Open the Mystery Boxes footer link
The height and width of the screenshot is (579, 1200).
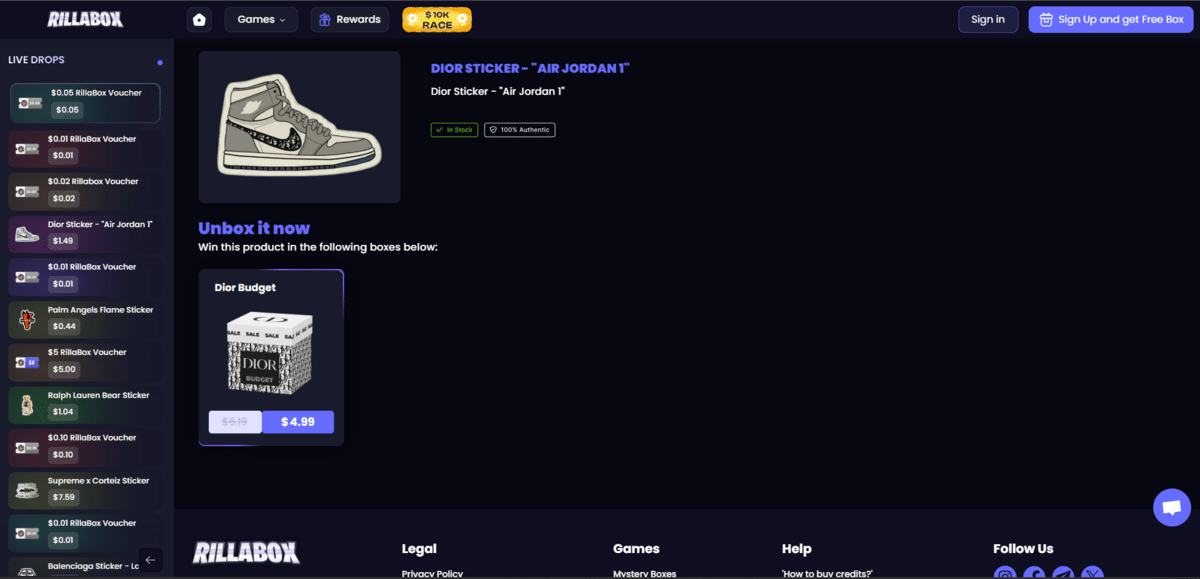coord(644,574)
